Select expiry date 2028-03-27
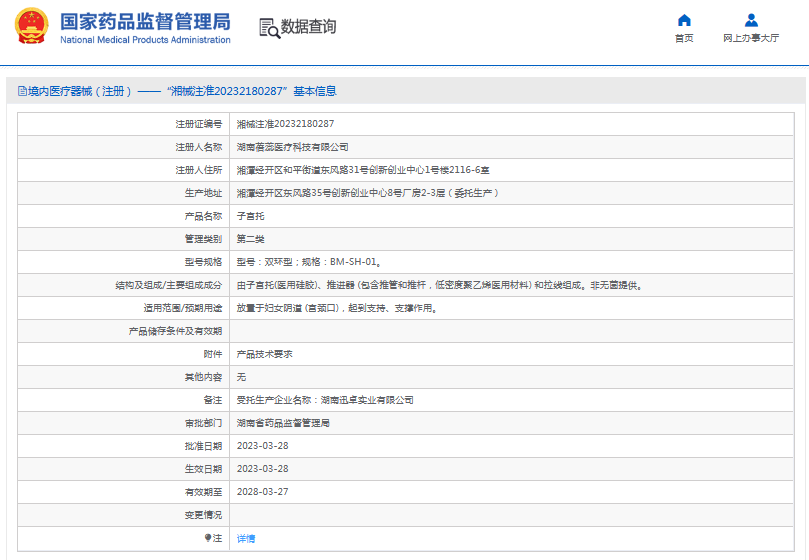 click(x=263, y=492)
